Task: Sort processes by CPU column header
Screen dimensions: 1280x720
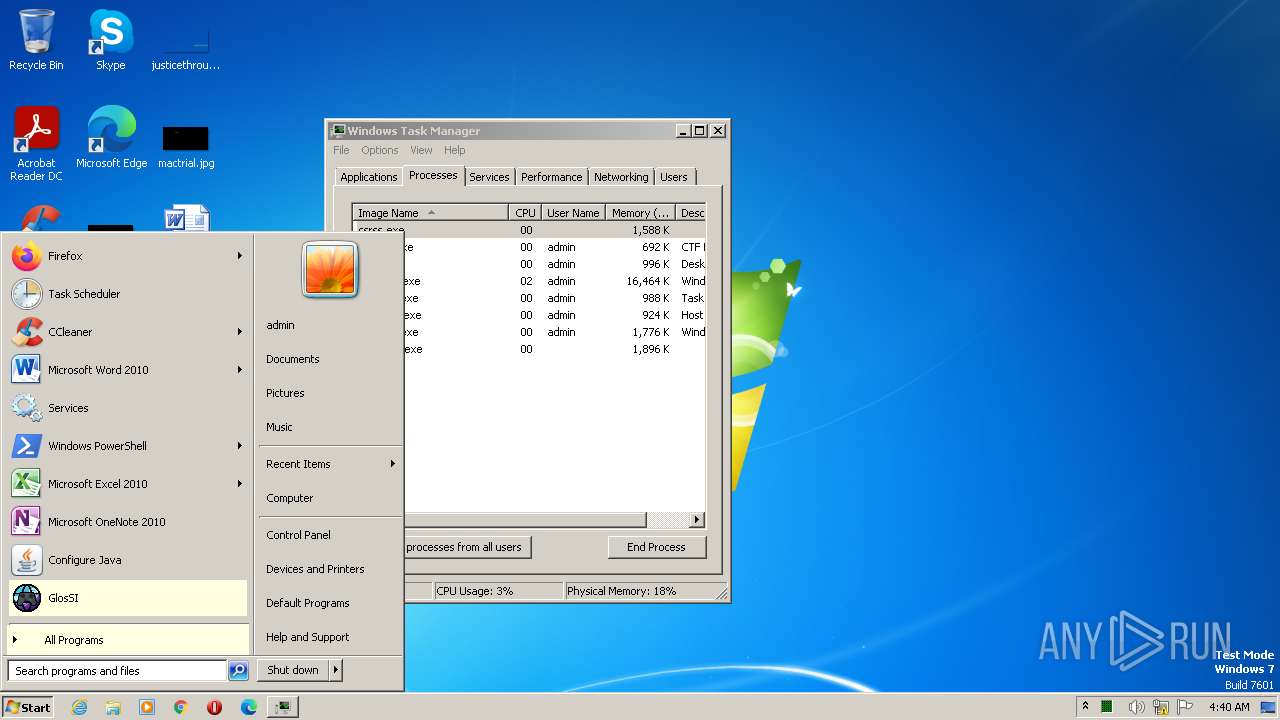Action: click(x=525, y=213)
